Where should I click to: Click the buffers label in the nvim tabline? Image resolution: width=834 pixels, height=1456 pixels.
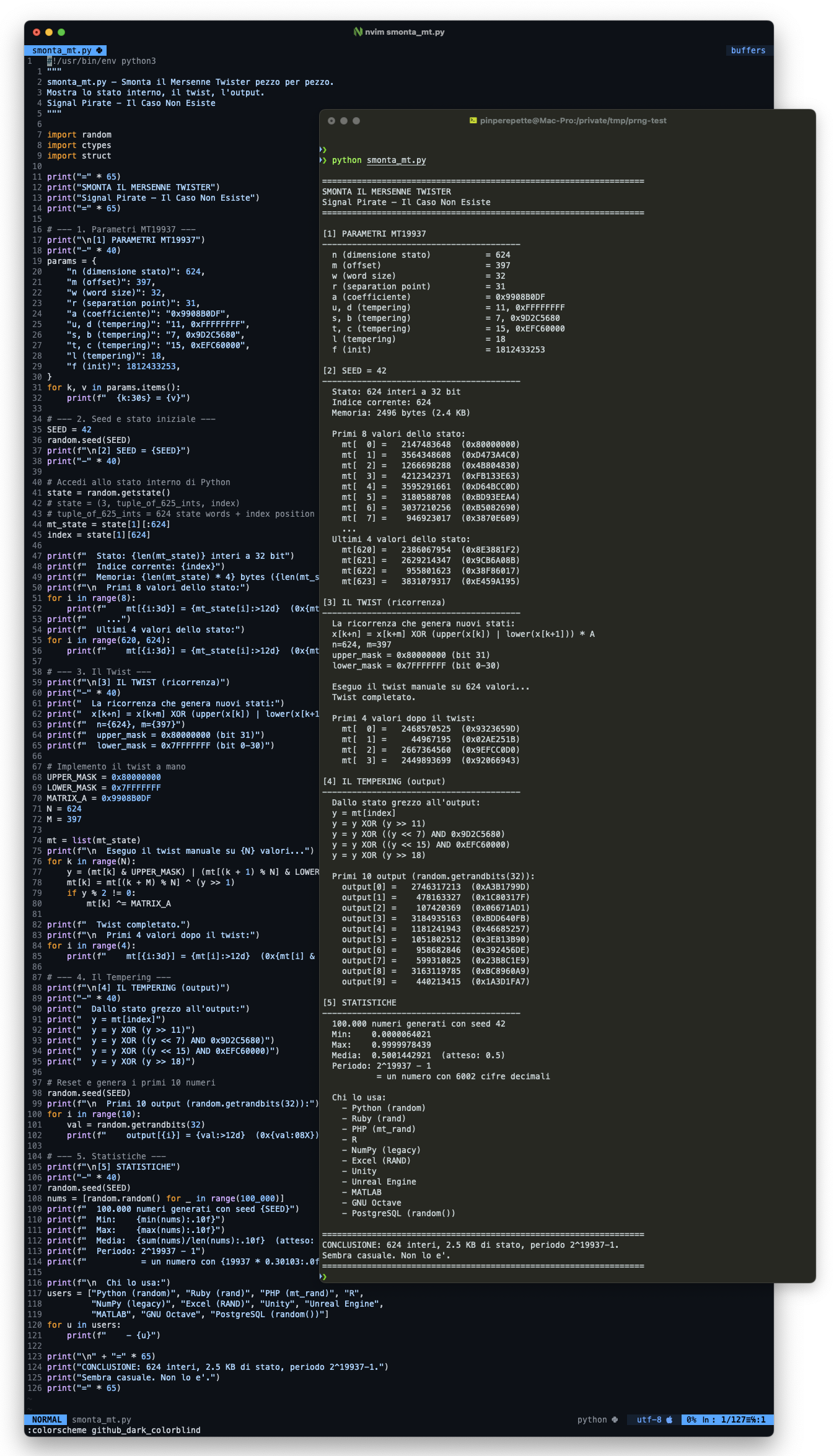748,50
